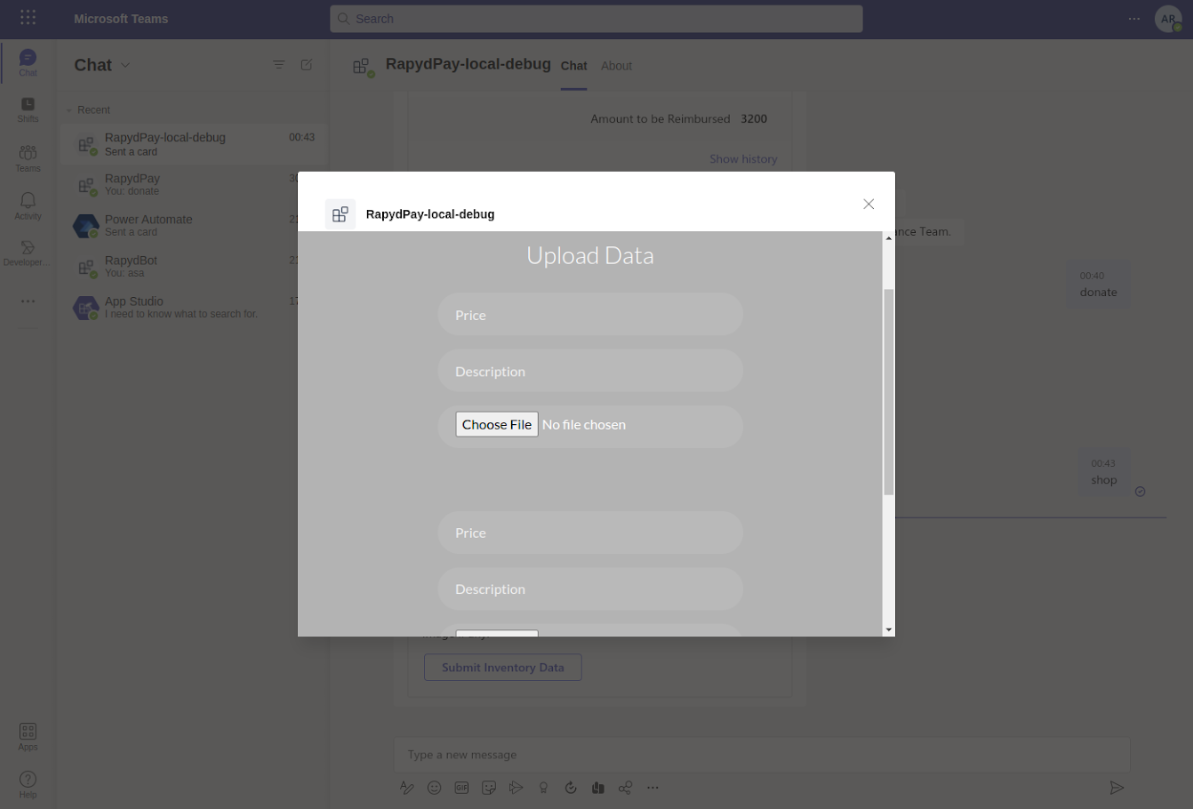Open the Help icon
Screen dimensions: 1193x809
[27, 784]
